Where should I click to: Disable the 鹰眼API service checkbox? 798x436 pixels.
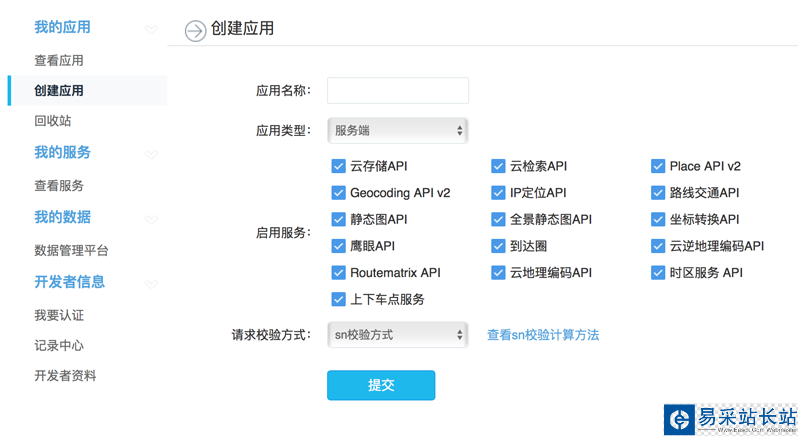338,246
